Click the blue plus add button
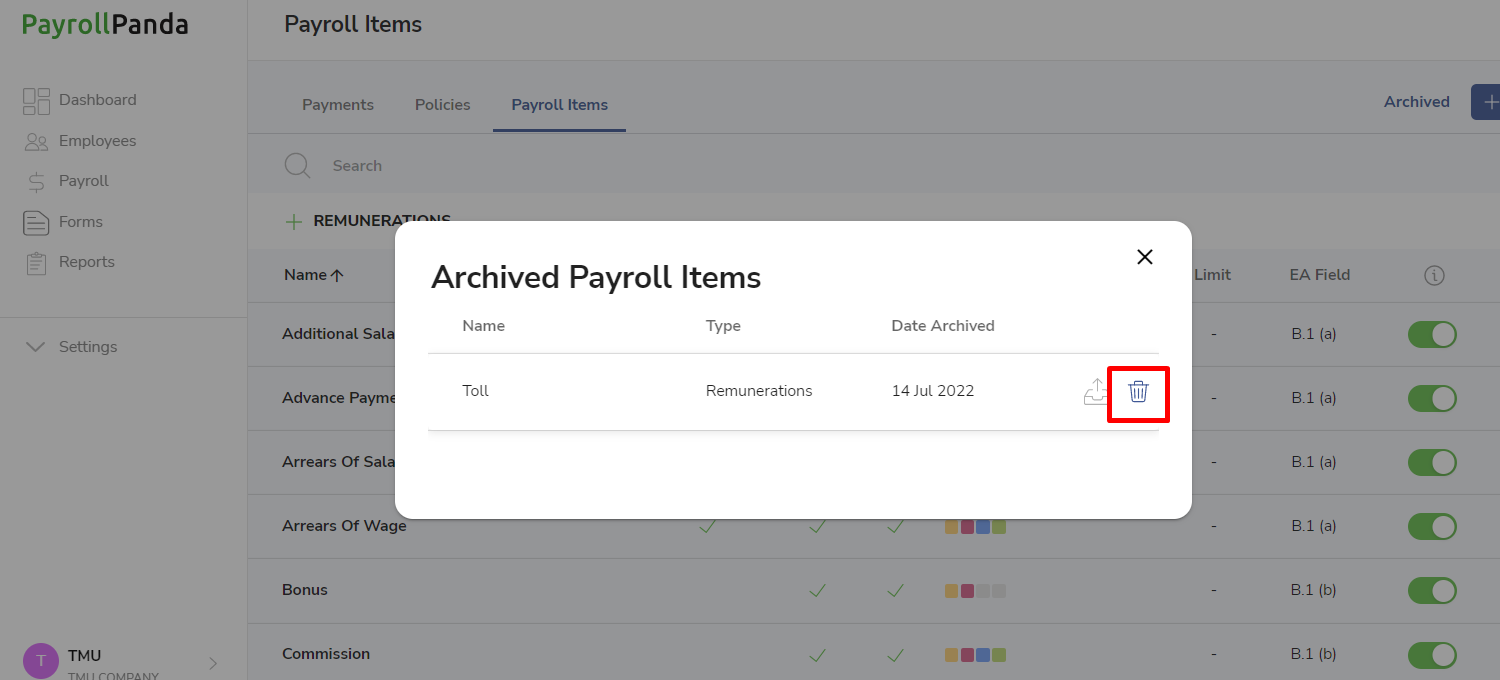The width and height of the screenshot is (1500, 680). click(1486, 102)
